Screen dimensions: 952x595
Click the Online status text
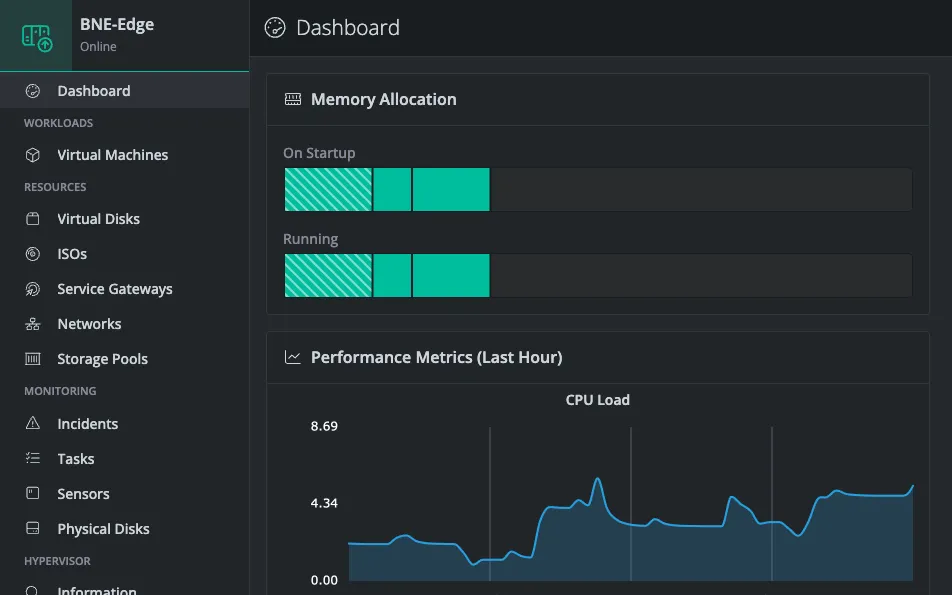(x=98, y=47)
